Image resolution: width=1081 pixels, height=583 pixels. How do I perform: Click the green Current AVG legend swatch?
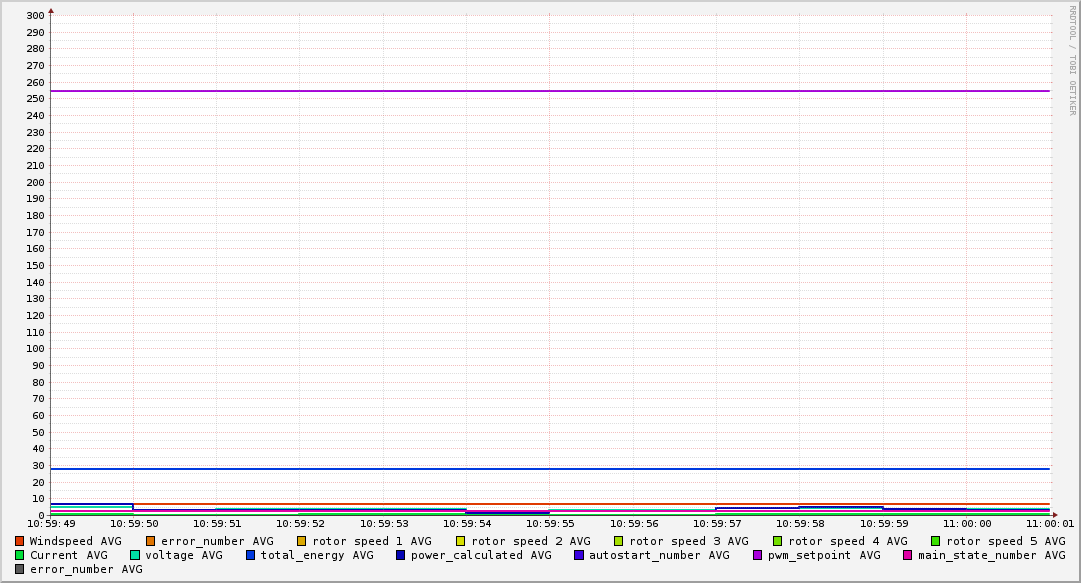[x=20, y=555]
